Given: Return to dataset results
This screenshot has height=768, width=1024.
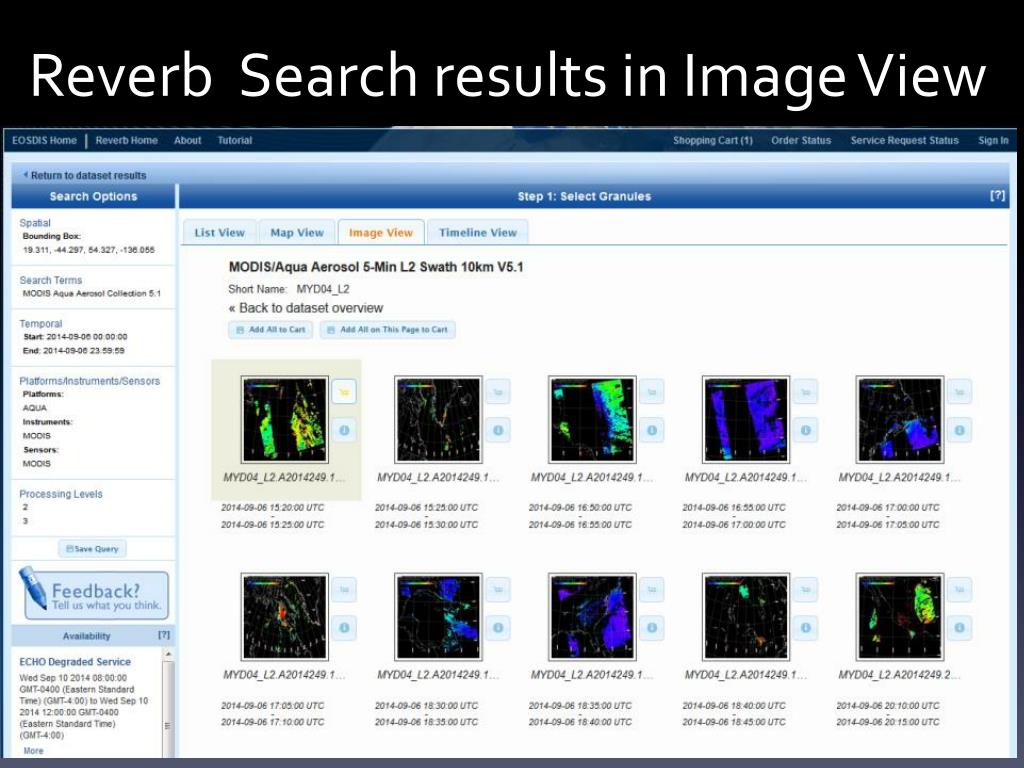Looking at the screenshot, I should (x=85, y=175).
